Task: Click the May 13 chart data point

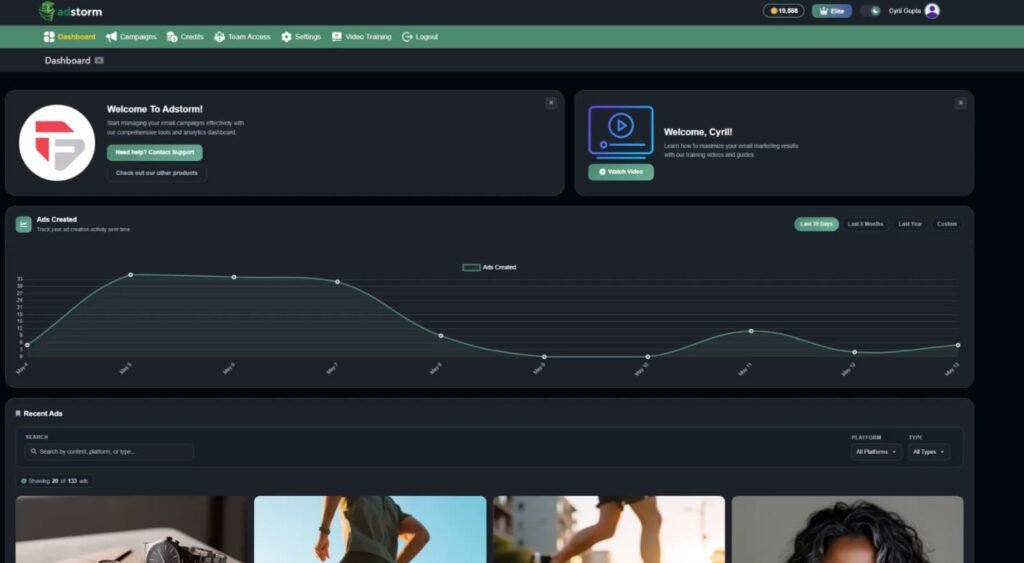Action: [958, 345]
